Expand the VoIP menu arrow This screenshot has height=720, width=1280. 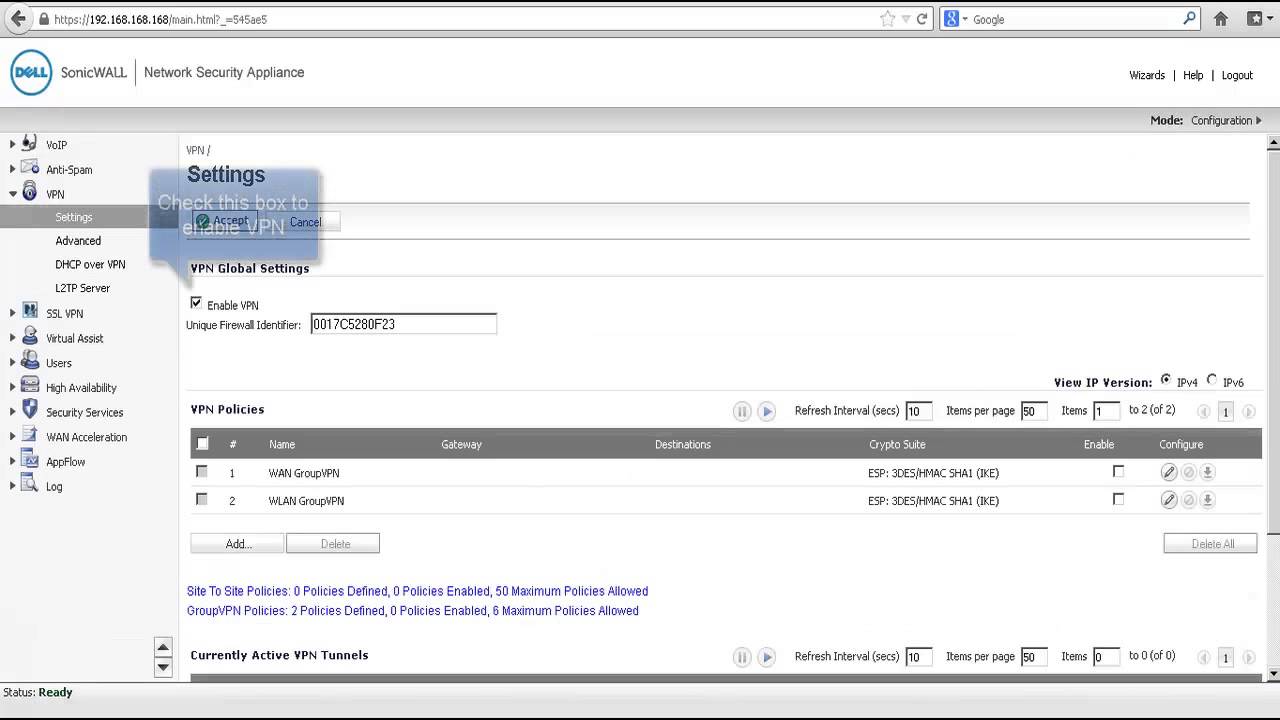coord(13,145)
